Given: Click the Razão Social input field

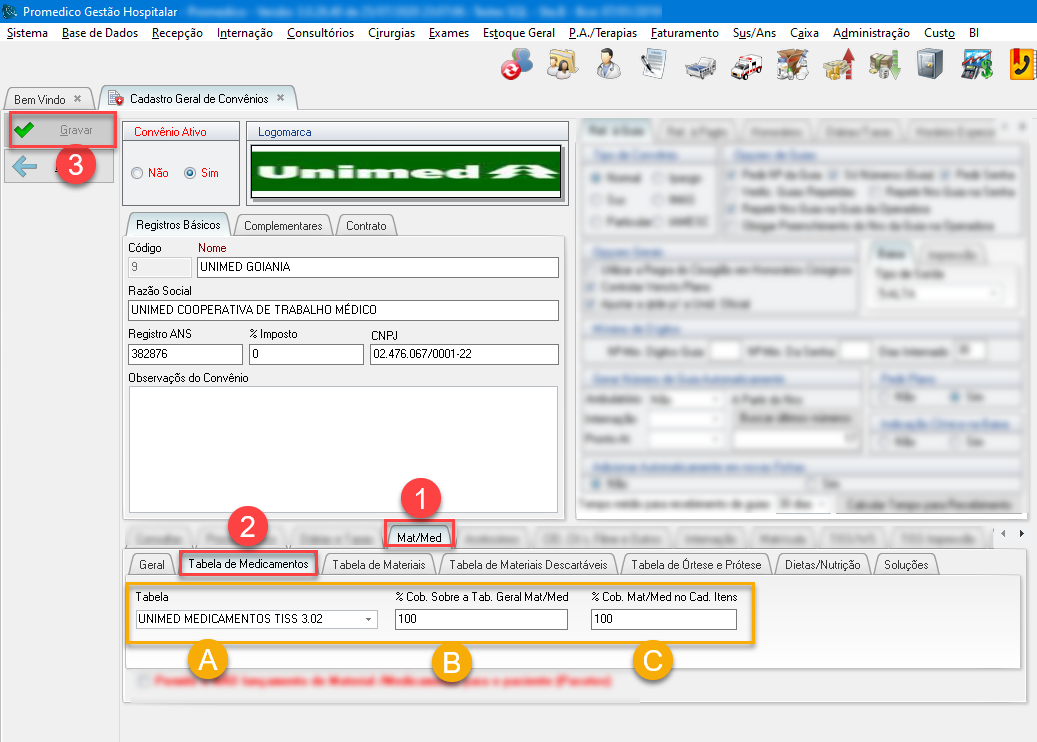Looking at the screenshot, I should click(x=343, y=309).
